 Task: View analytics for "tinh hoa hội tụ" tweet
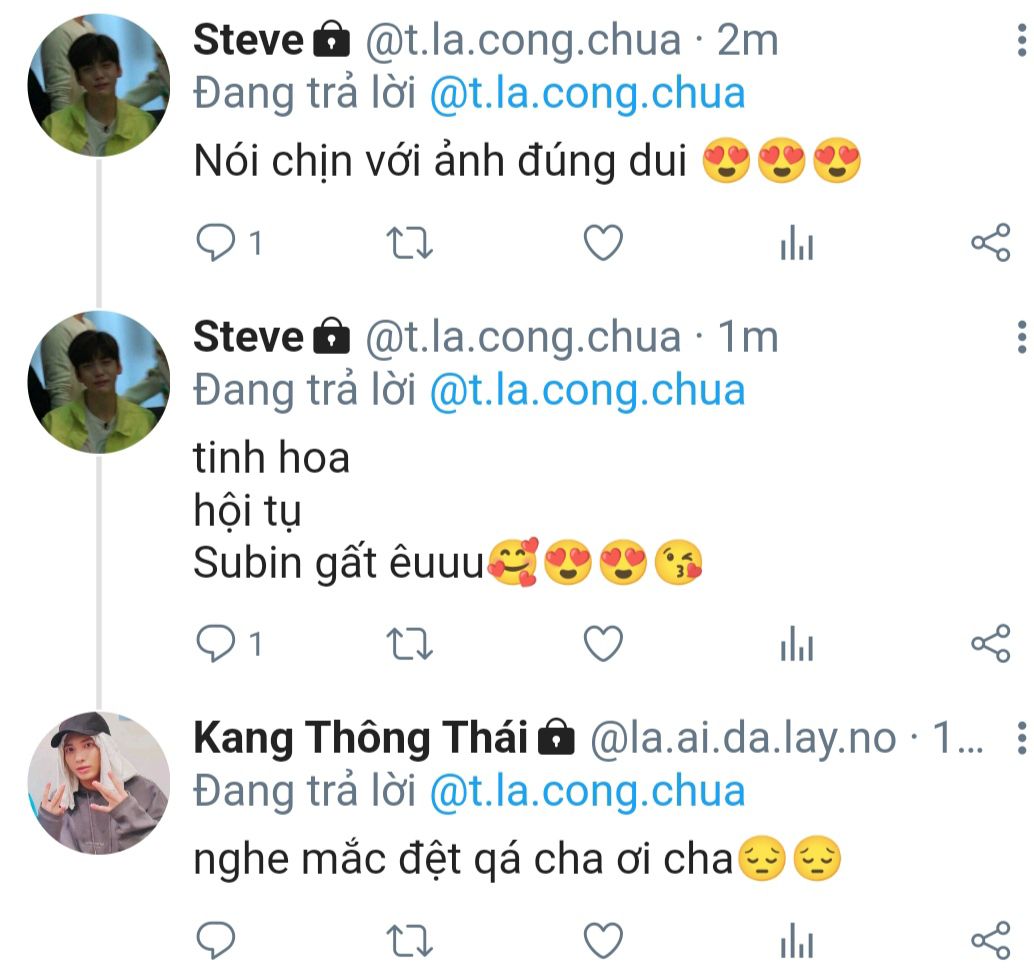[797, 645]
